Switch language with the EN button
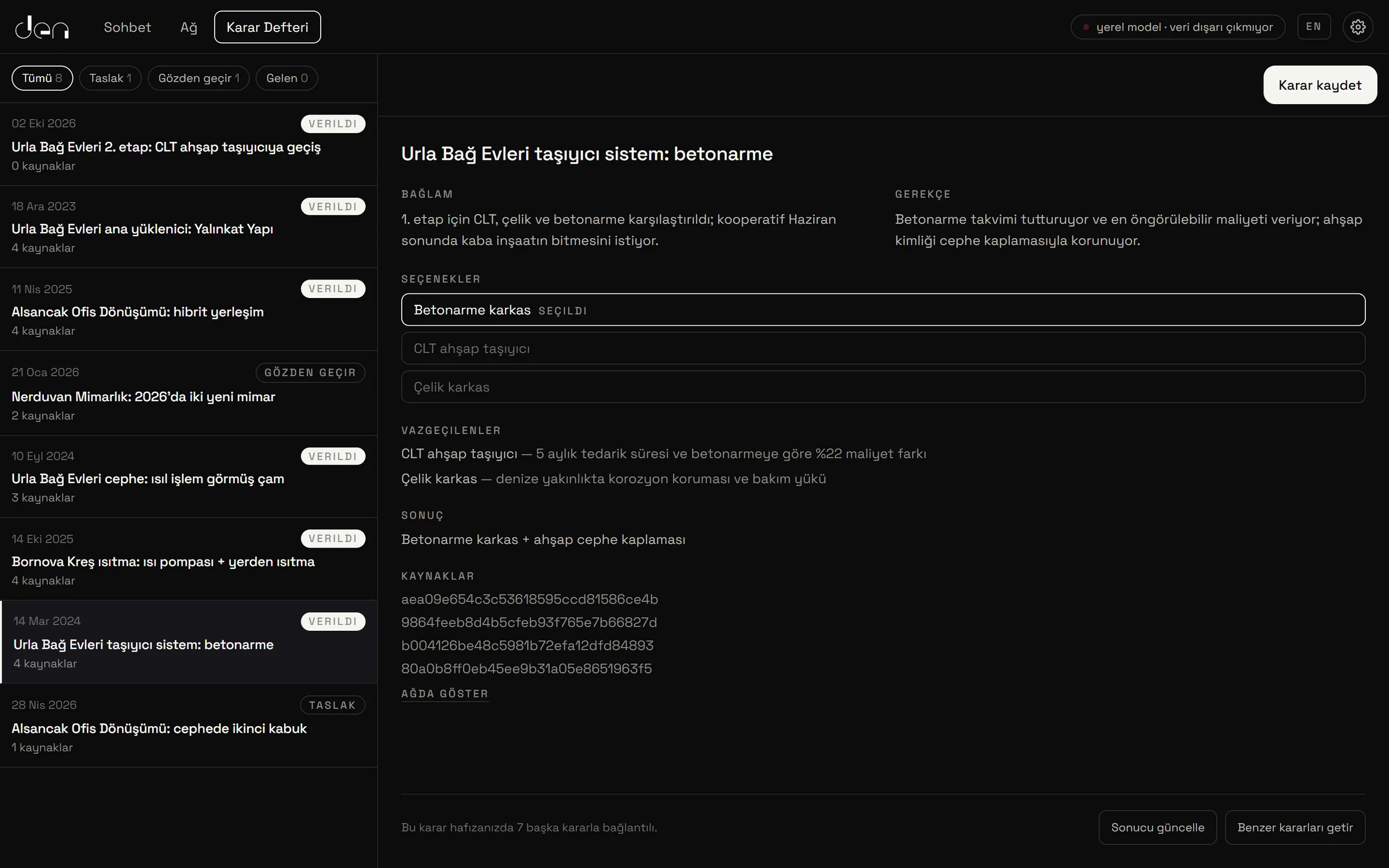This screenshot has width=1389, height=868. click(x=1314, y=27)
